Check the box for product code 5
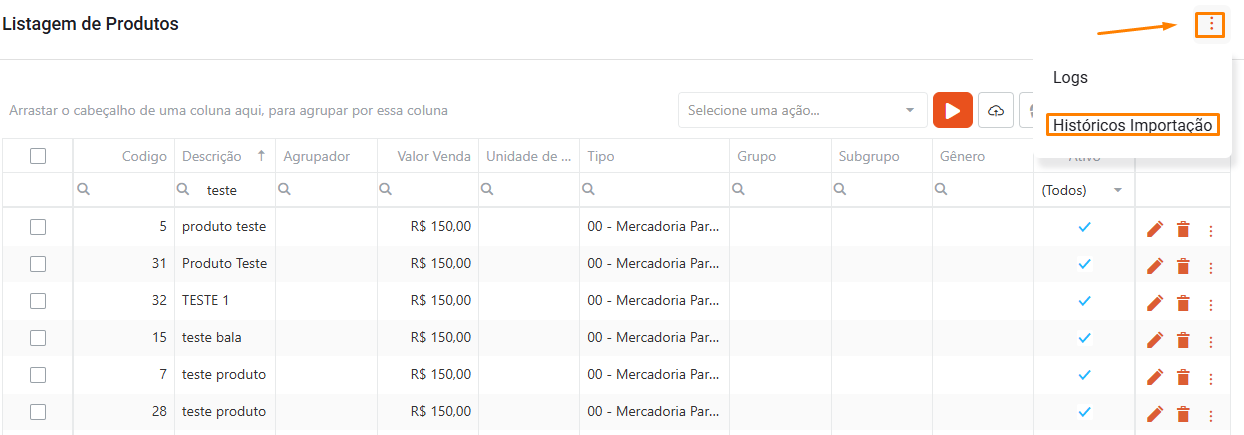Screen dimensions: 1244x435 point(38,227)
